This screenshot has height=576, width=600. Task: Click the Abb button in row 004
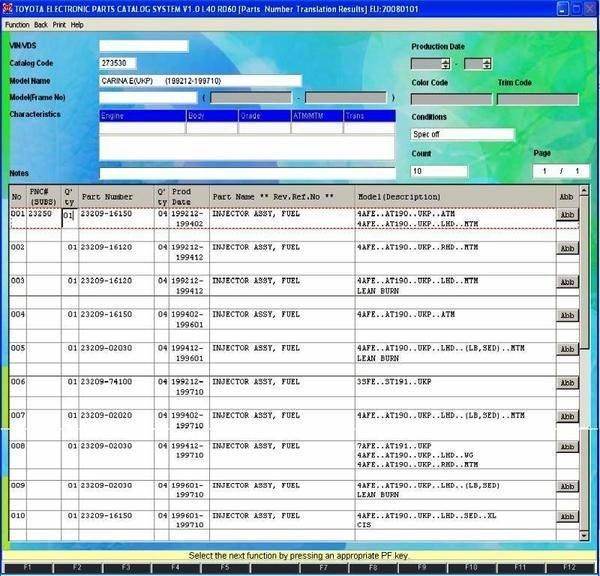tap(567, 316)
